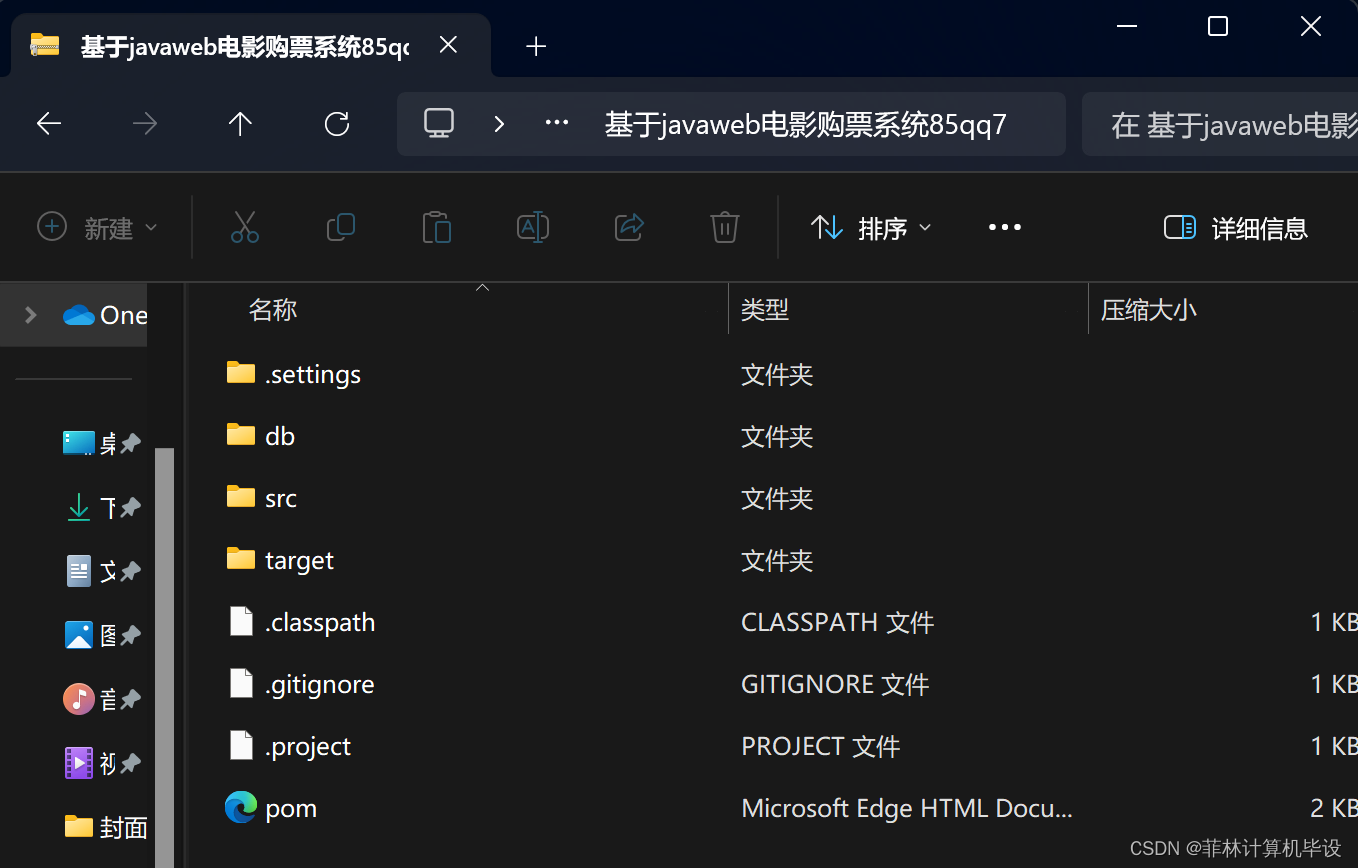1358x868 pixels.
Task: Select the src folder
Action: pyautogui.click(x=281, y=499)
